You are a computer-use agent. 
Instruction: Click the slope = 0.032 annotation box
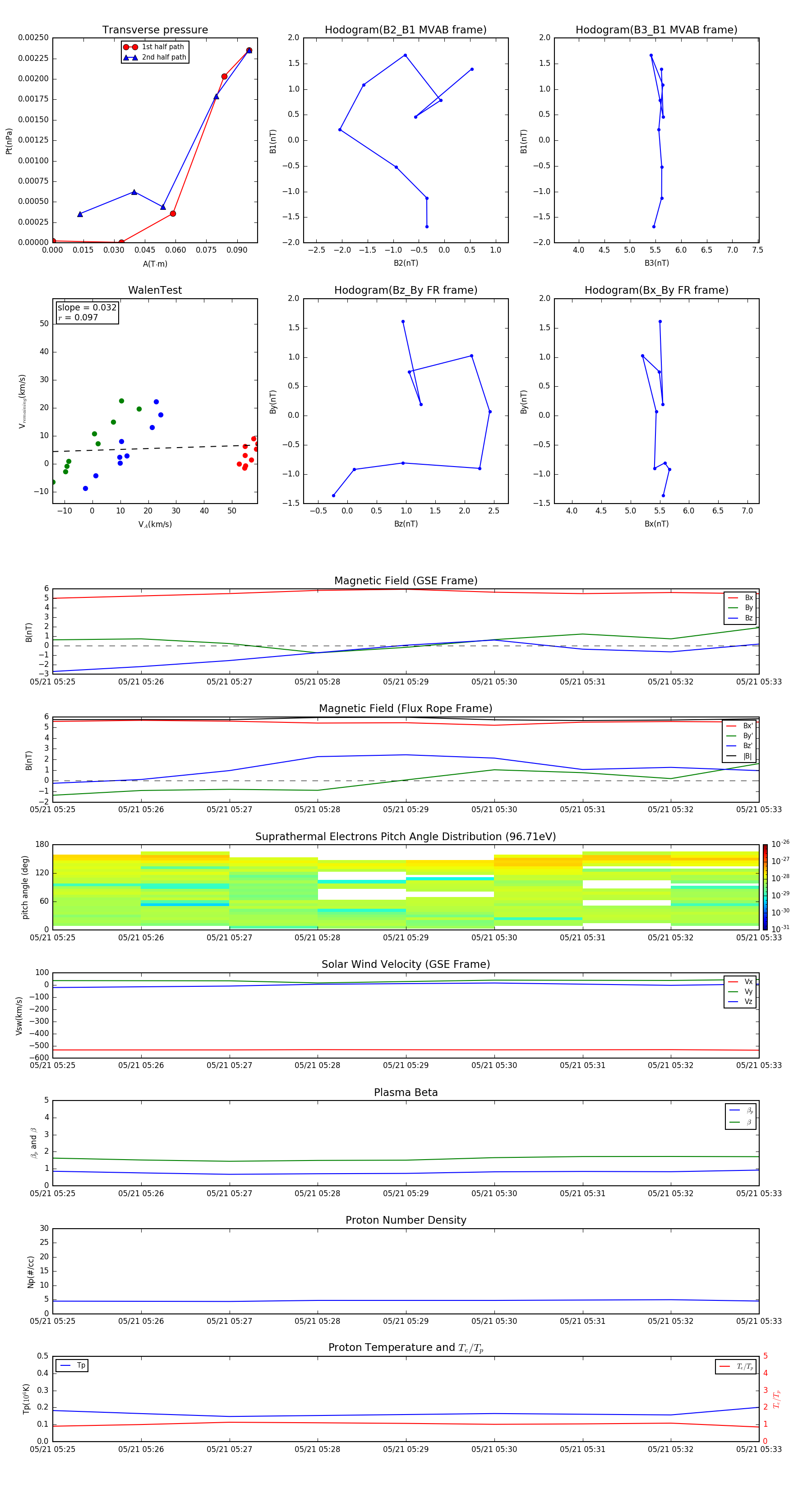(87, 312)
